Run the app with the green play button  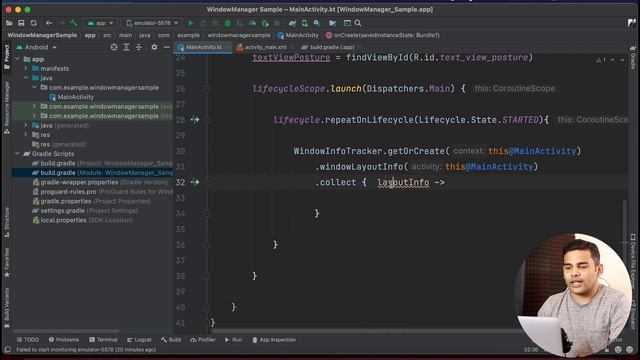tap(191, 23)
